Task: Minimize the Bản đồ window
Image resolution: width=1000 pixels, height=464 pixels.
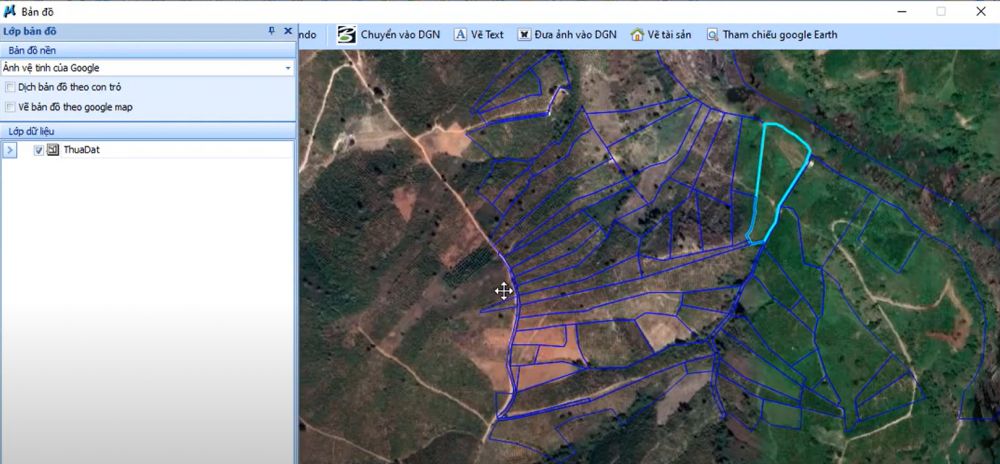Action: click(x=902, y=11)
